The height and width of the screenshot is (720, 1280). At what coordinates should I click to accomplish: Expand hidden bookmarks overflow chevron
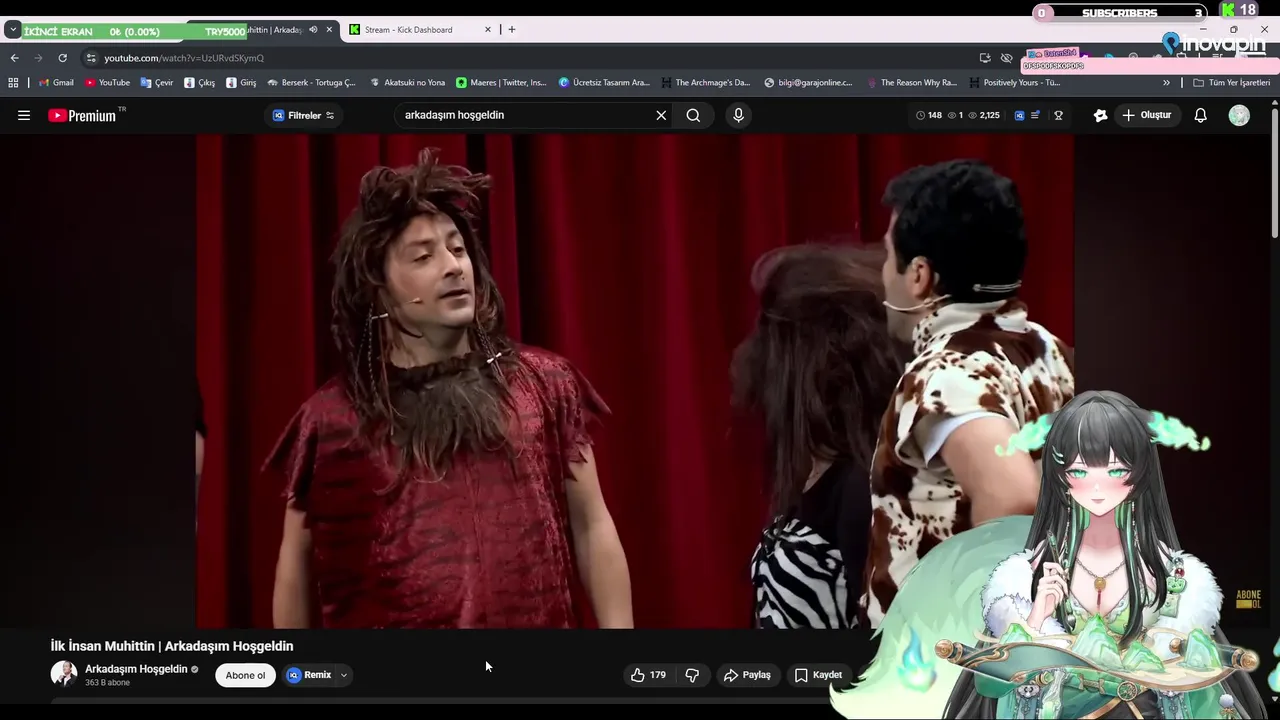click(x=1166, y=83)
